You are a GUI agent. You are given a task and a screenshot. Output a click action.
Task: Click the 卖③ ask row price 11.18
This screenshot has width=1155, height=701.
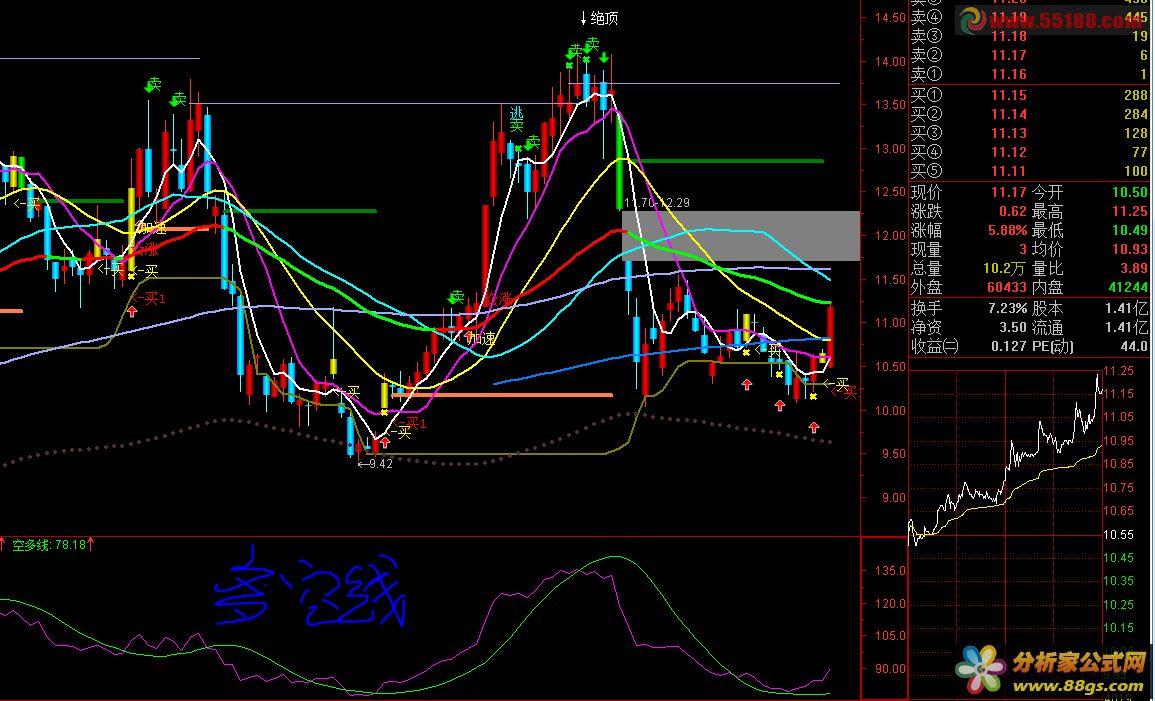coord(1009,36)
